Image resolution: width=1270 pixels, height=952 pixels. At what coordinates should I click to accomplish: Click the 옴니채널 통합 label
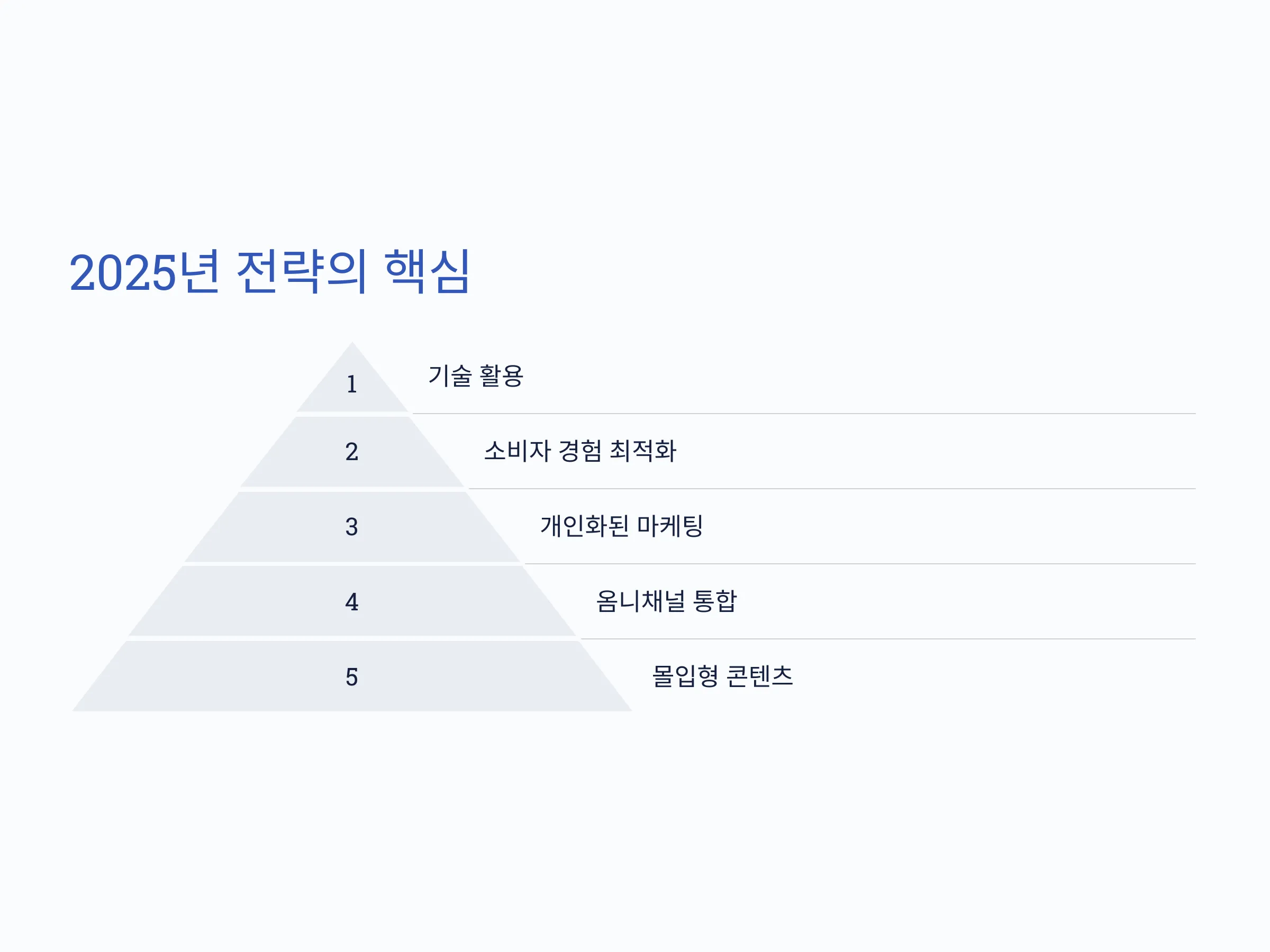point(667,601)
